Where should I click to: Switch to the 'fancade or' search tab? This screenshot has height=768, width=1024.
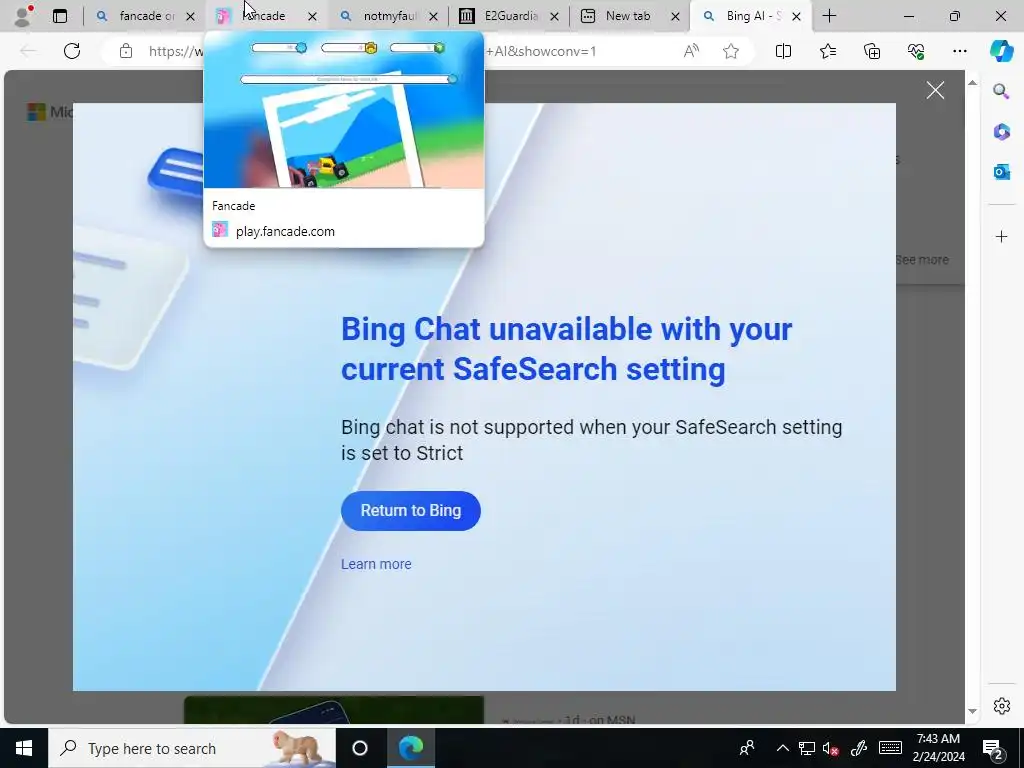[146, 16]
